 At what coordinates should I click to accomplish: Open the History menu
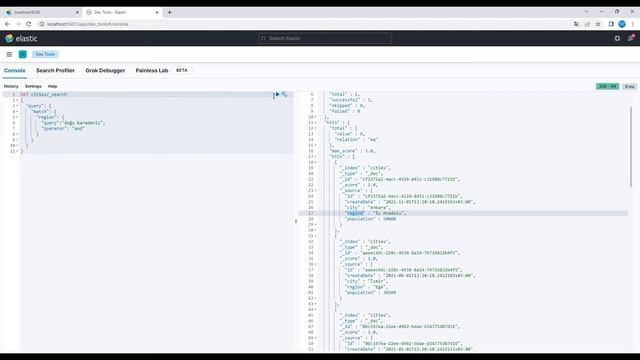tap(11, 86)
